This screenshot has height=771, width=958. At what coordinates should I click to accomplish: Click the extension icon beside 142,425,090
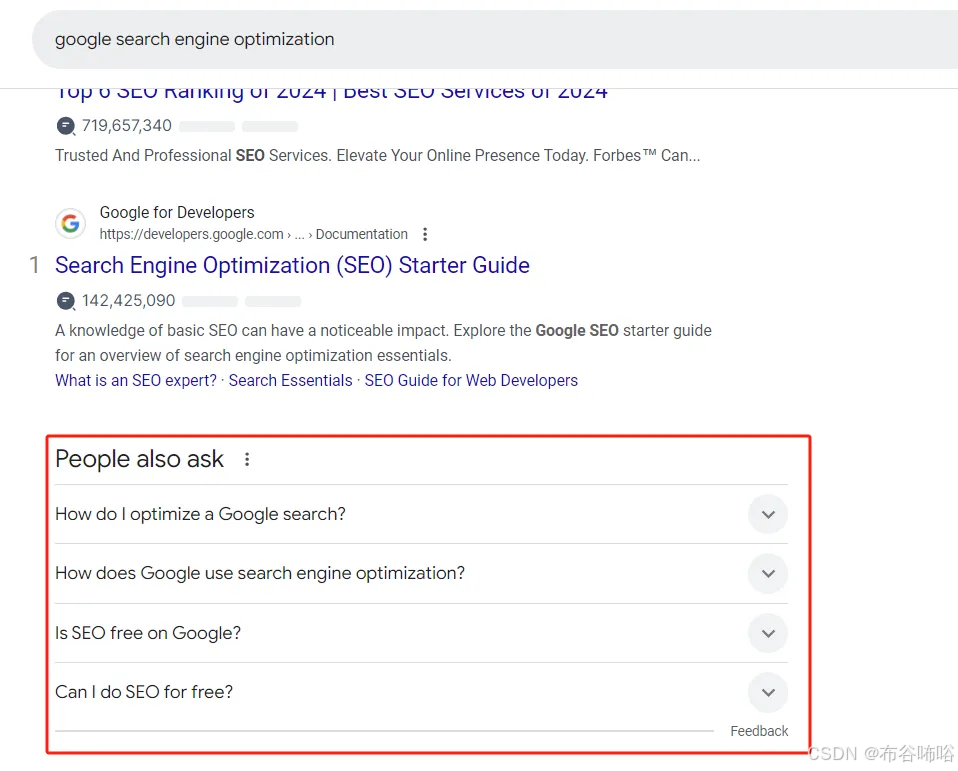pos(65,301)
